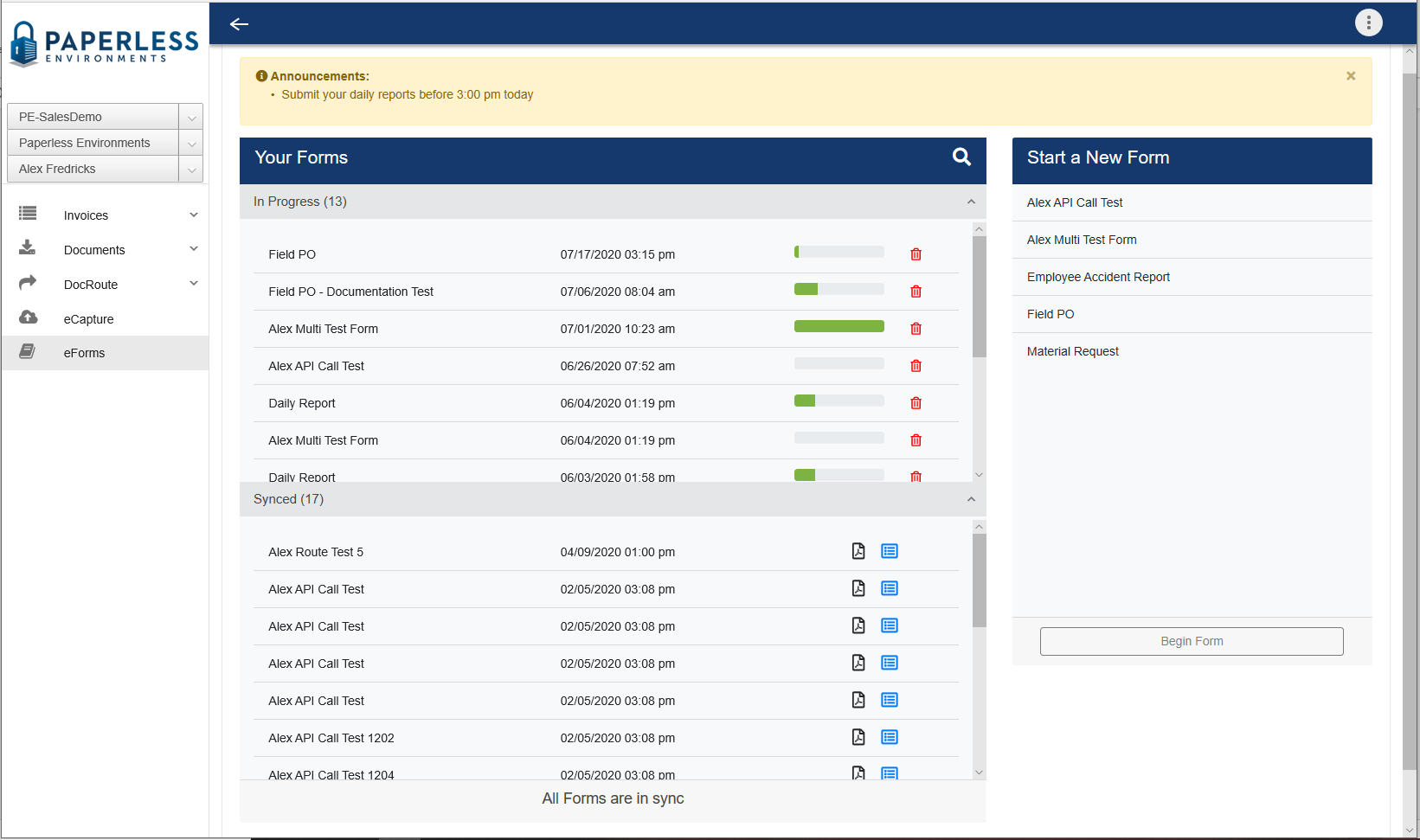Delete the Alex Multi Test Form dated 07/01/2020
This screenshot has height=840, width=1420.
916,329
